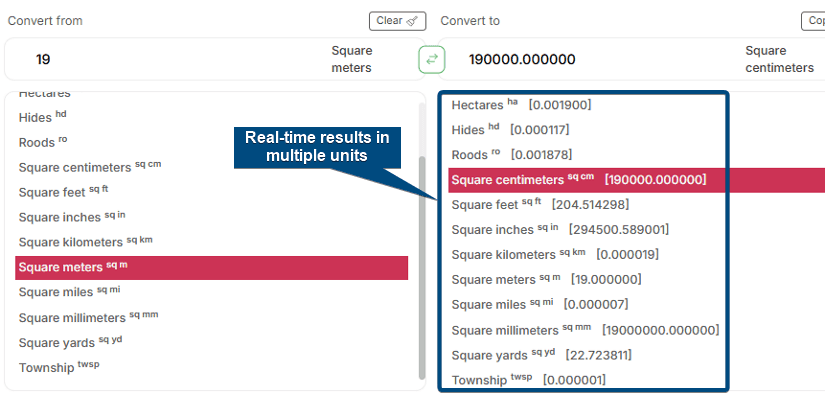Viewport: 825px width, 394px height.
Task: Select Square millimeters [19000000.000000] result
Action: [x=585, y=330]
